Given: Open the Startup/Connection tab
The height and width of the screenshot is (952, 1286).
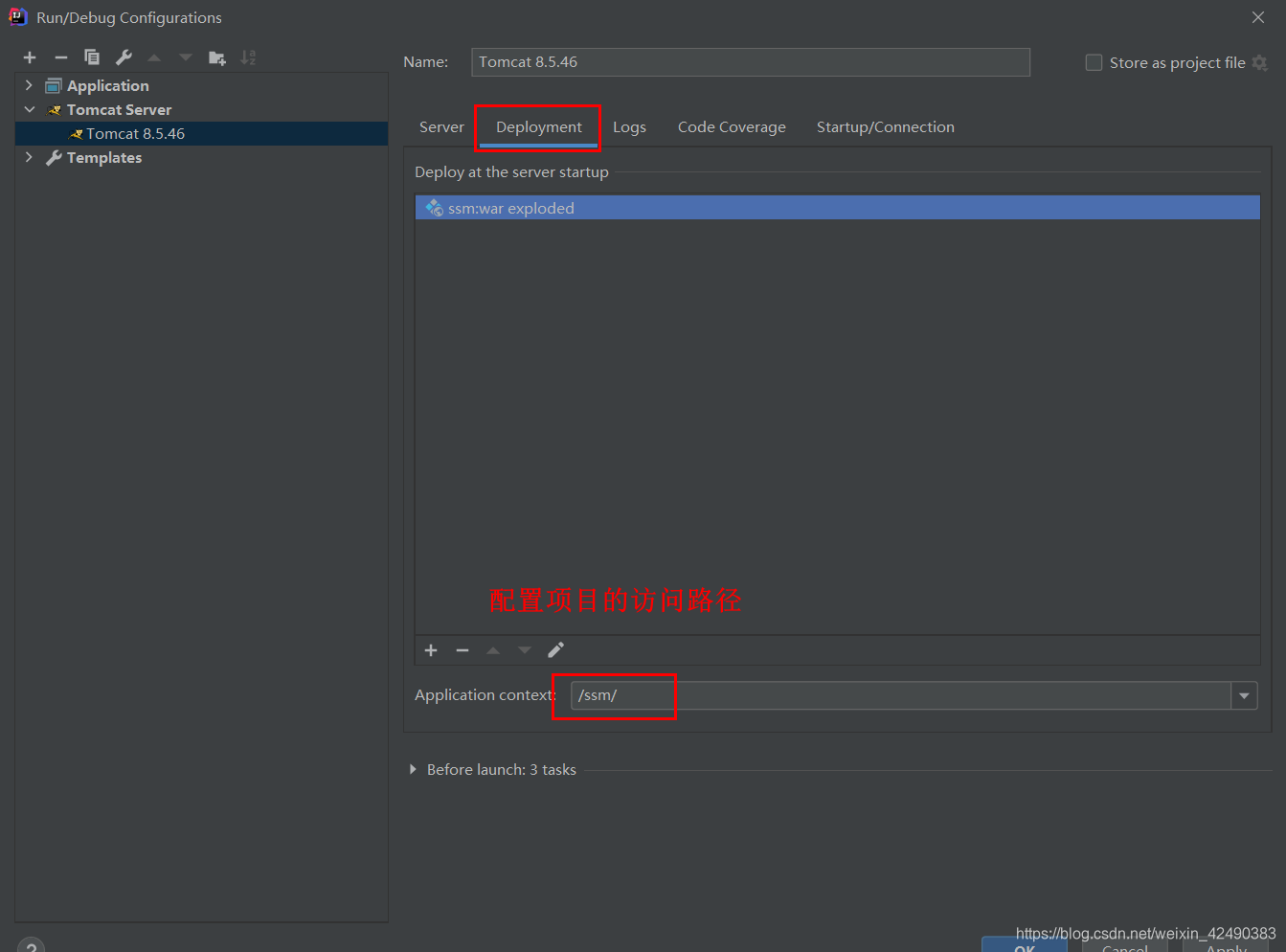Looking at the screenshot, I should [885, 126].
